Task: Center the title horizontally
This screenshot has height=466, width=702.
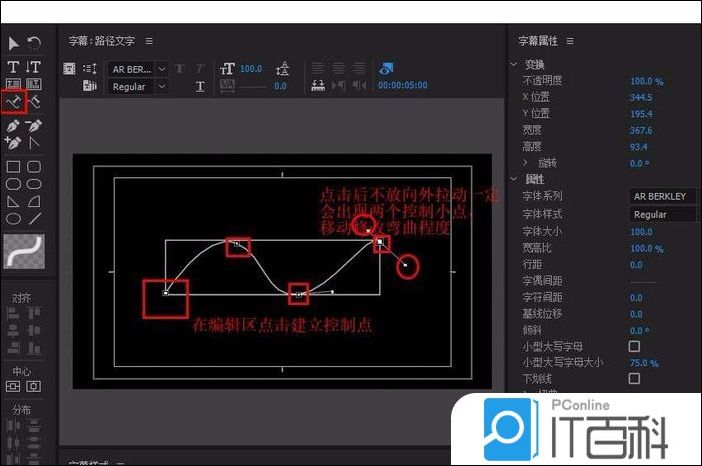Action: click(x=34, y=386)
